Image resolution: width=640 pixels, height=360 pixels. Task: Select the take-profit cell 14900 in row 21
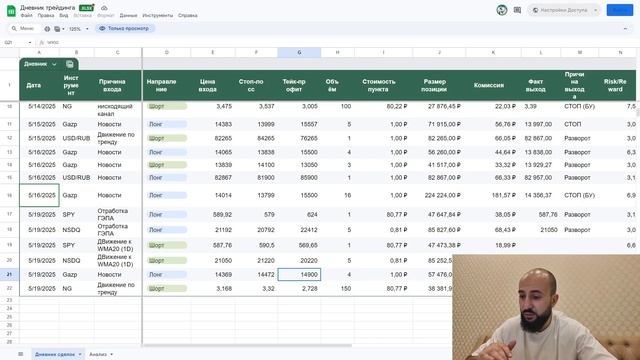[299, 275]
